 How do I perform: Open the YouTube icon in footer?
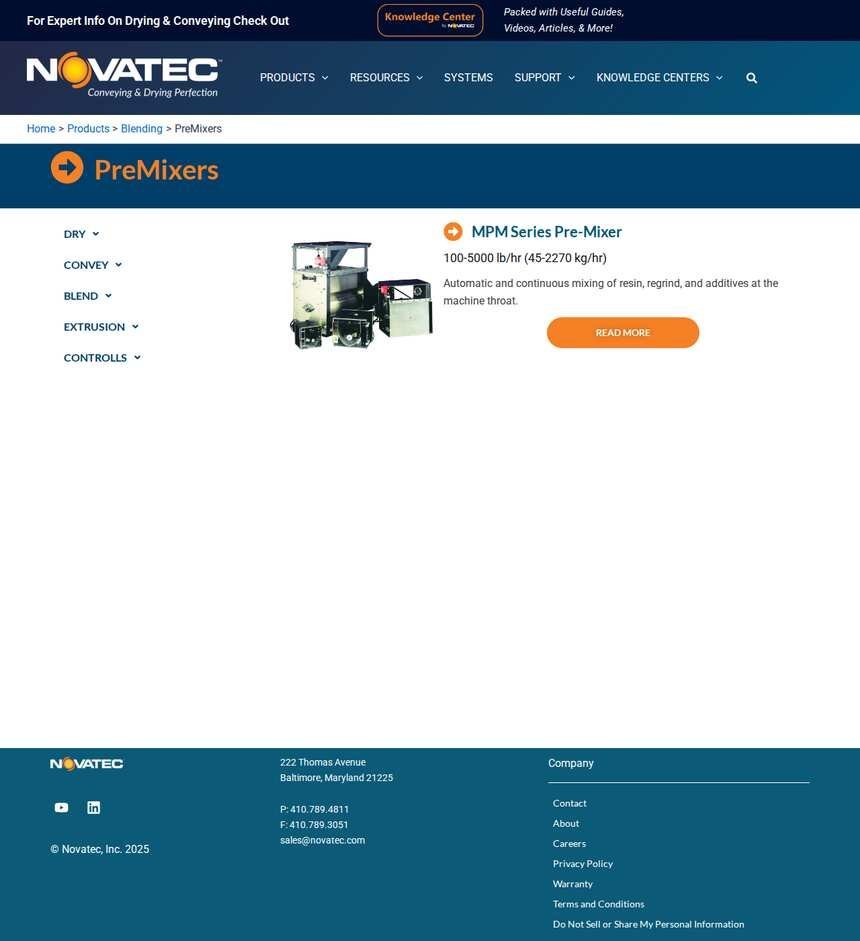point(61,808)
